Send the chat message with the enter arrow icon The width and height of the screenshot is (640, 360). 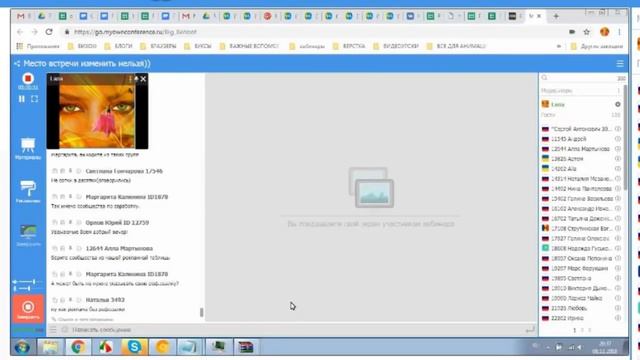coord(530,329)
